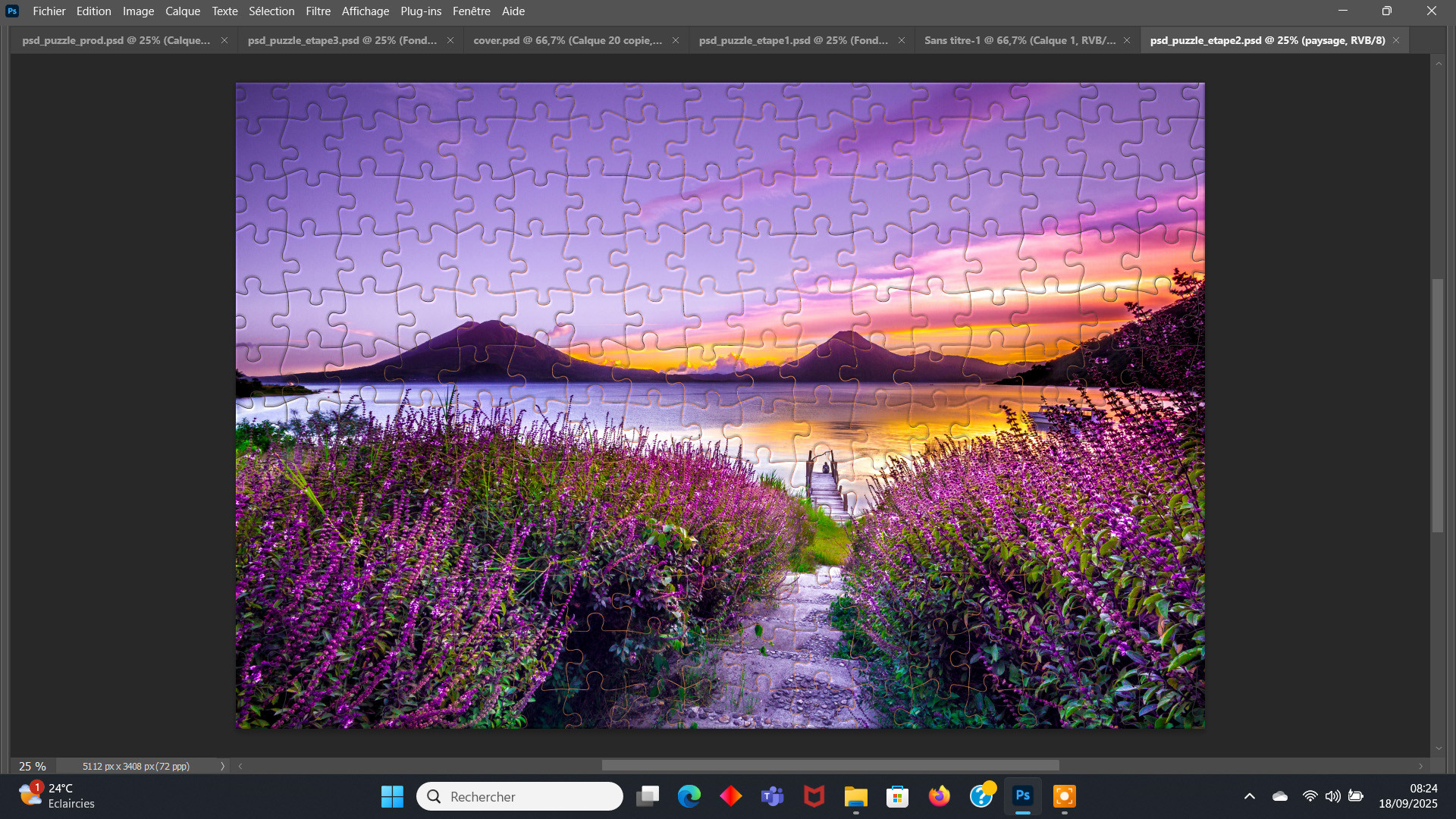Click the vertical scrollbar down arrow
The height and width of the screenshot is (819, 1456).
pos(1439,748)
